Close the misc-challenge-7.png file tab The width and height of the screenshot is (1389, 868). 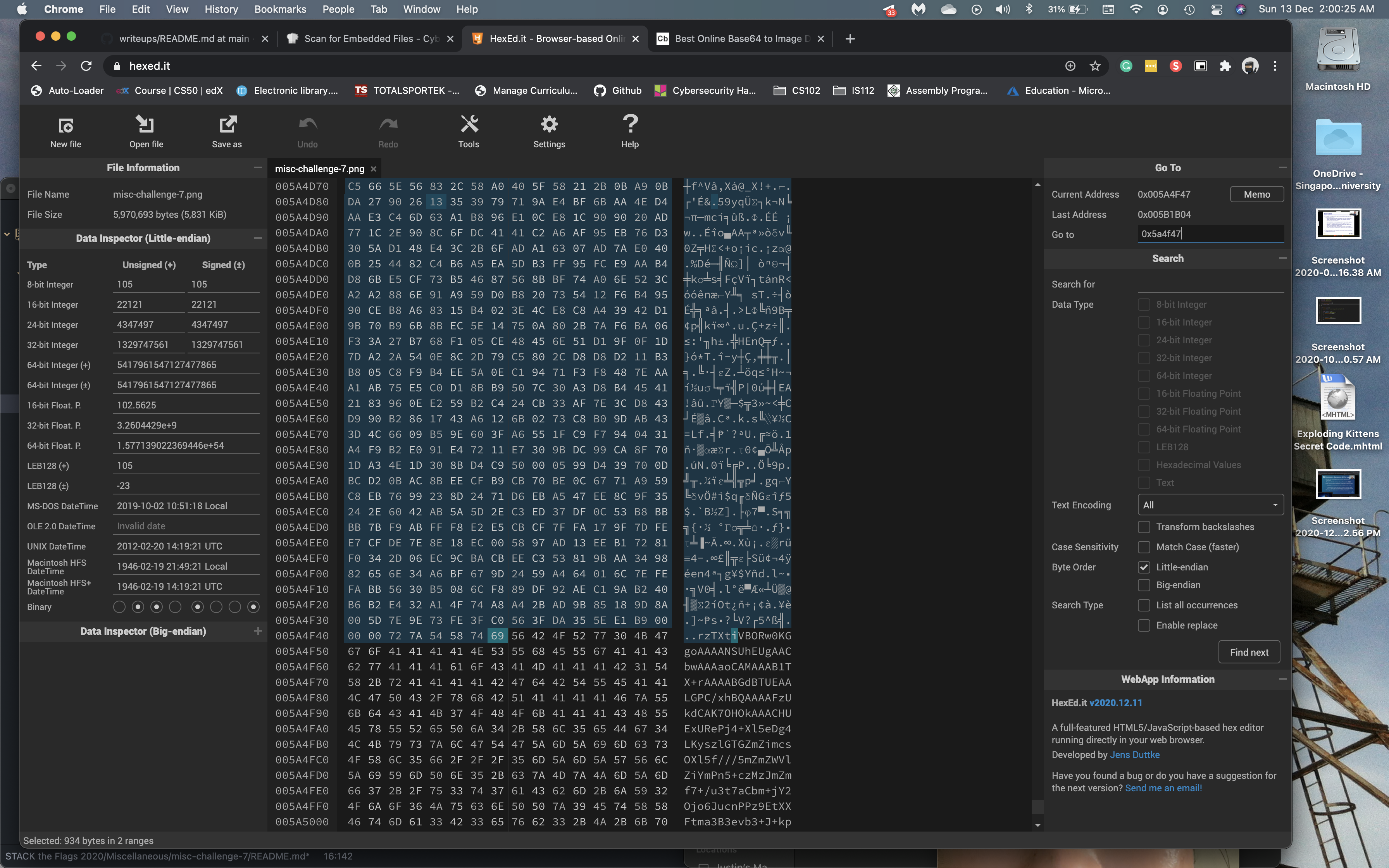(374, 169)
